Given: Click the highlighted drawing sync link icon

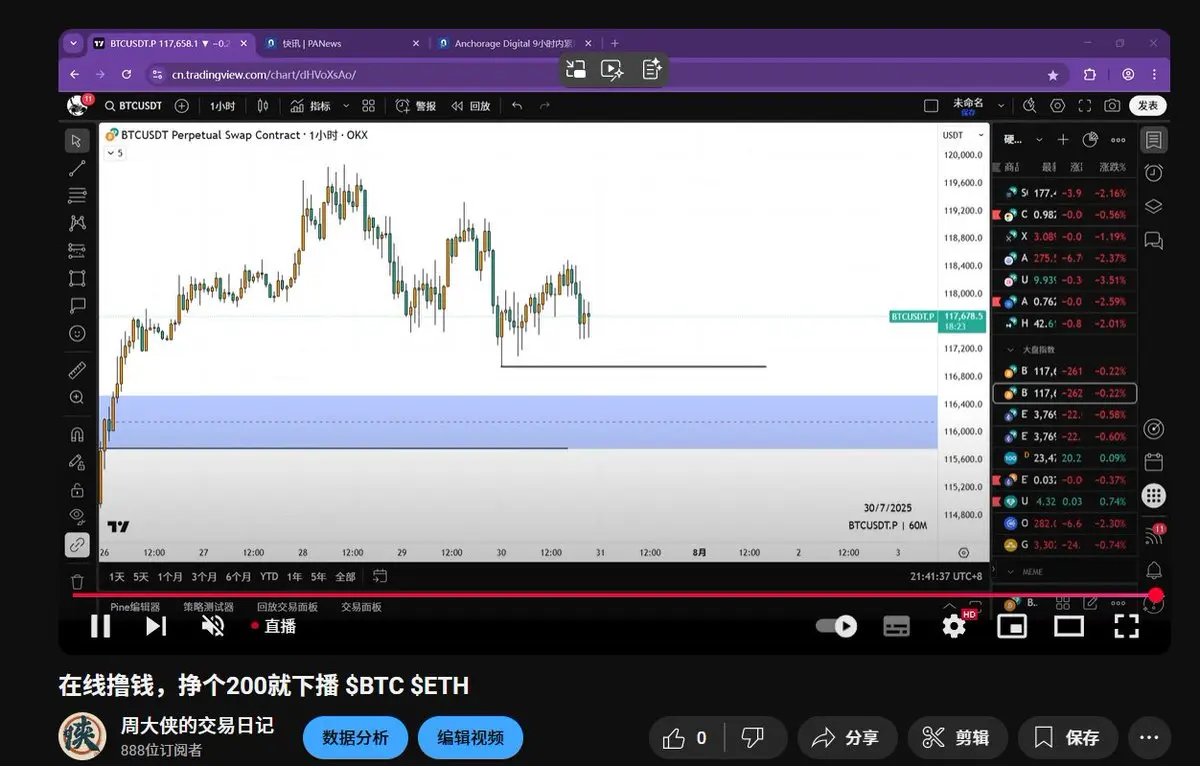Looking at the screenshot, I should [77, 545].
